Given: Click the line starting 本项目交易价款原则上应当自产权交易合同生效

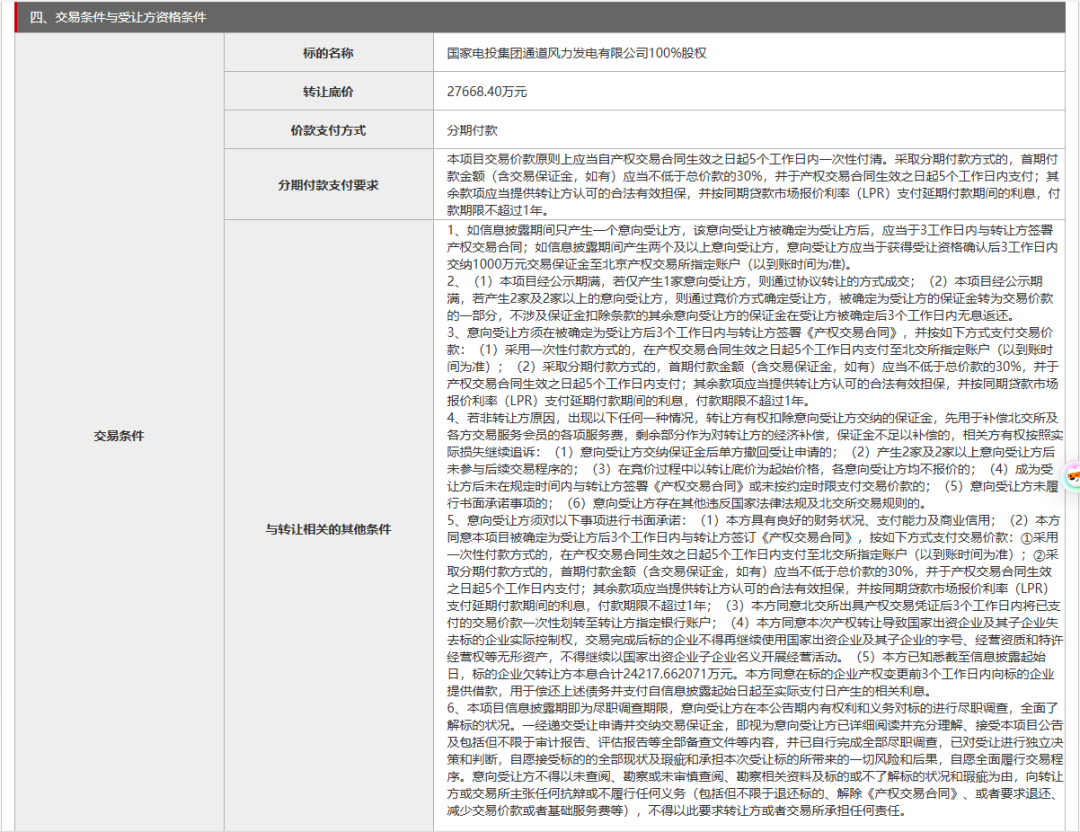Looking at the screenshot, I should [x=752, y=159].
